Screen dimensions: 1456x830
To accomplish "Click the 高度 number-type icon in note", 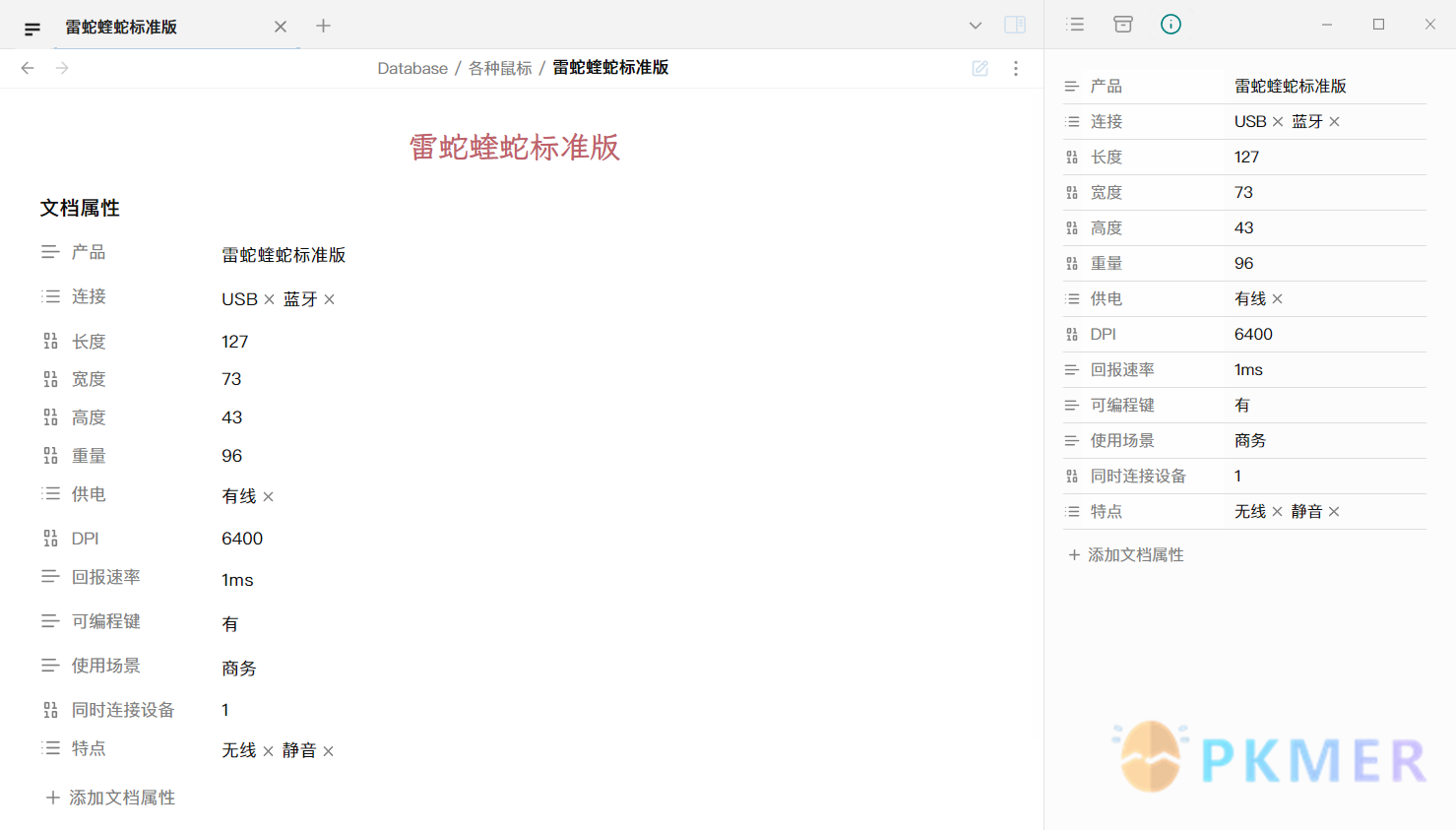I will 50,417.
